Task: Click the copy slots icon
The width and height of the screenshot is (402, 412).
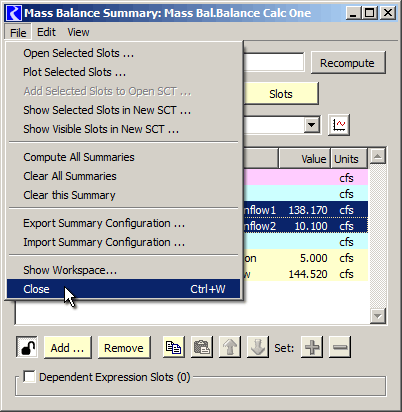Action: (x=174, y=347)
